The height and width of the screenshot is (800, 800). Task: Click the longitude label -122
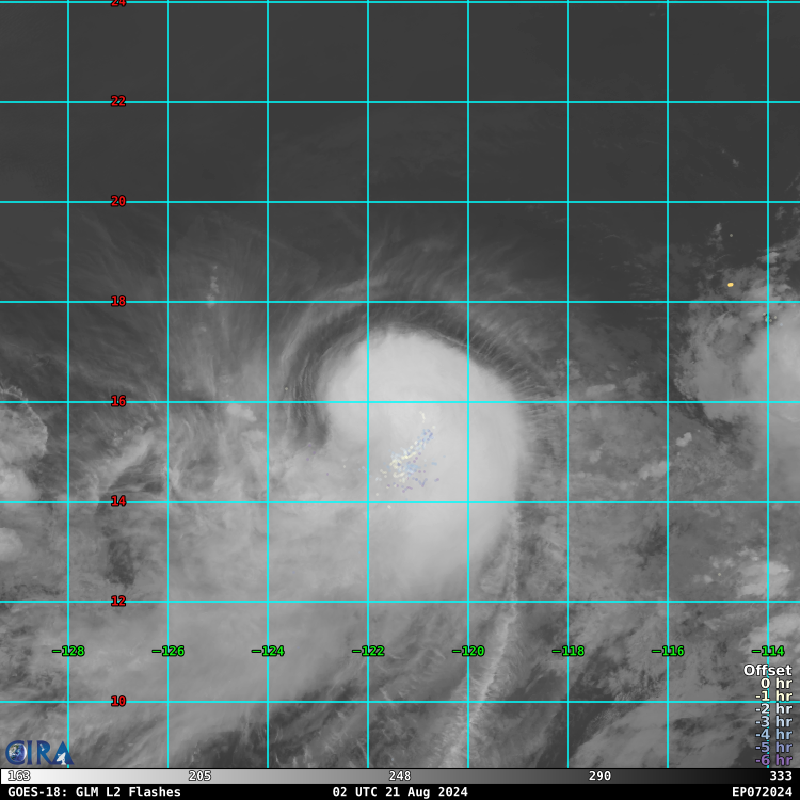tap(368, 651)
